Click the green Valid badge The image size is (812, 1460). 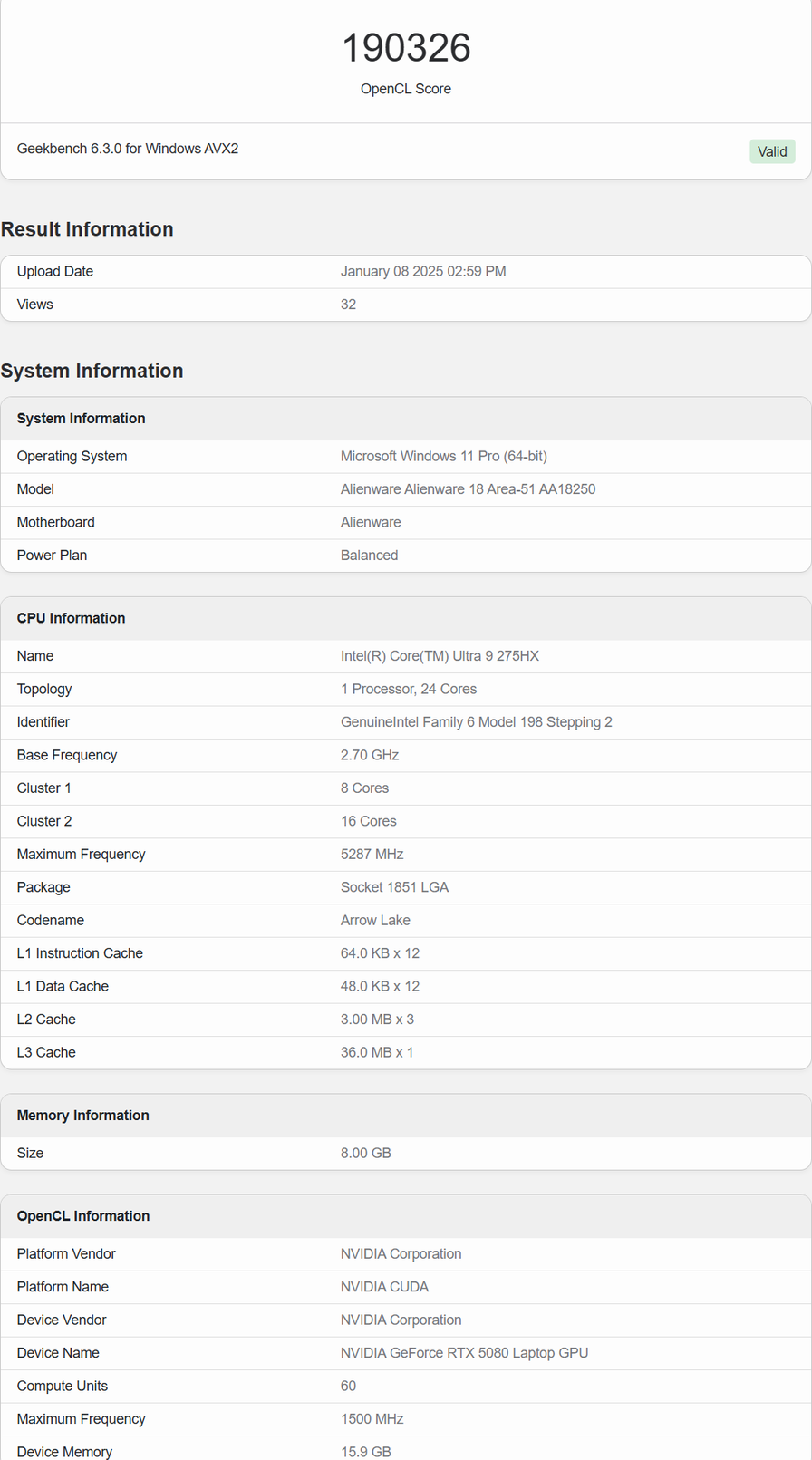point(771,151)
